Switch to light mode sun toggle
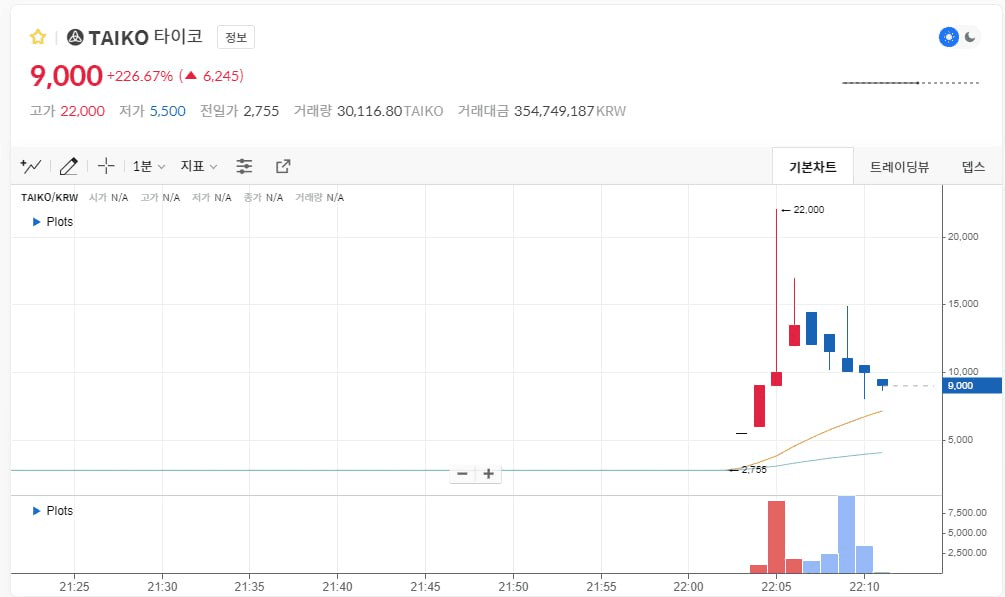 click(948, 37)
